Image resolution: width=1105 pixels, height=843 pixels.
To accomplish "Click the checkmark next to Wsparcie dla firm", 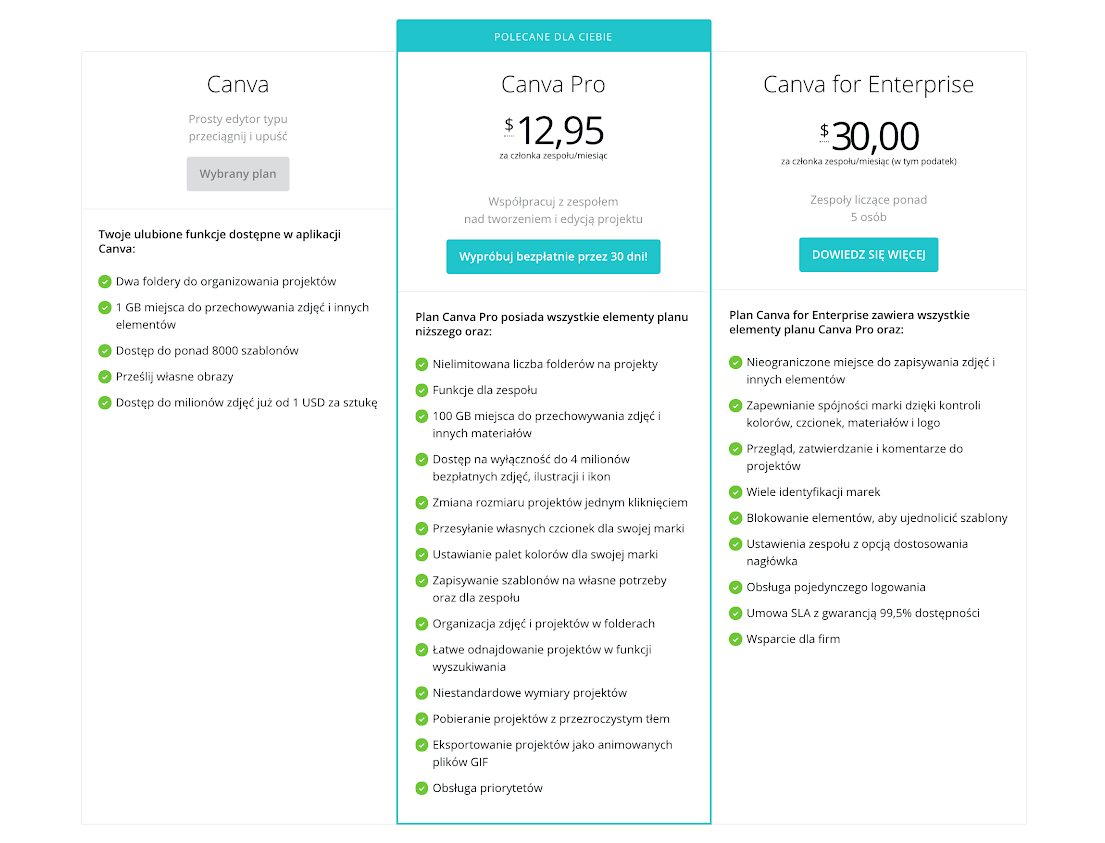I will pyautogui.click(x=736, y=639).
